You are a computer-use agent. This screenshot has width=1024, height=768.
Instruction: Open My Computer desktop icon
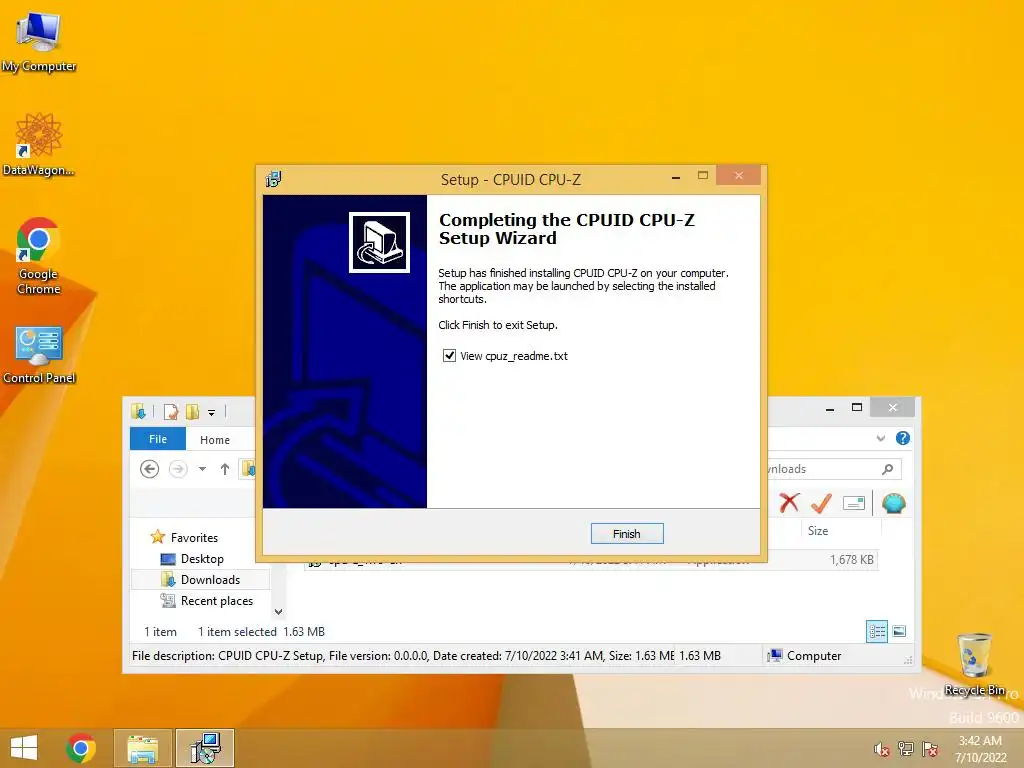39,40
